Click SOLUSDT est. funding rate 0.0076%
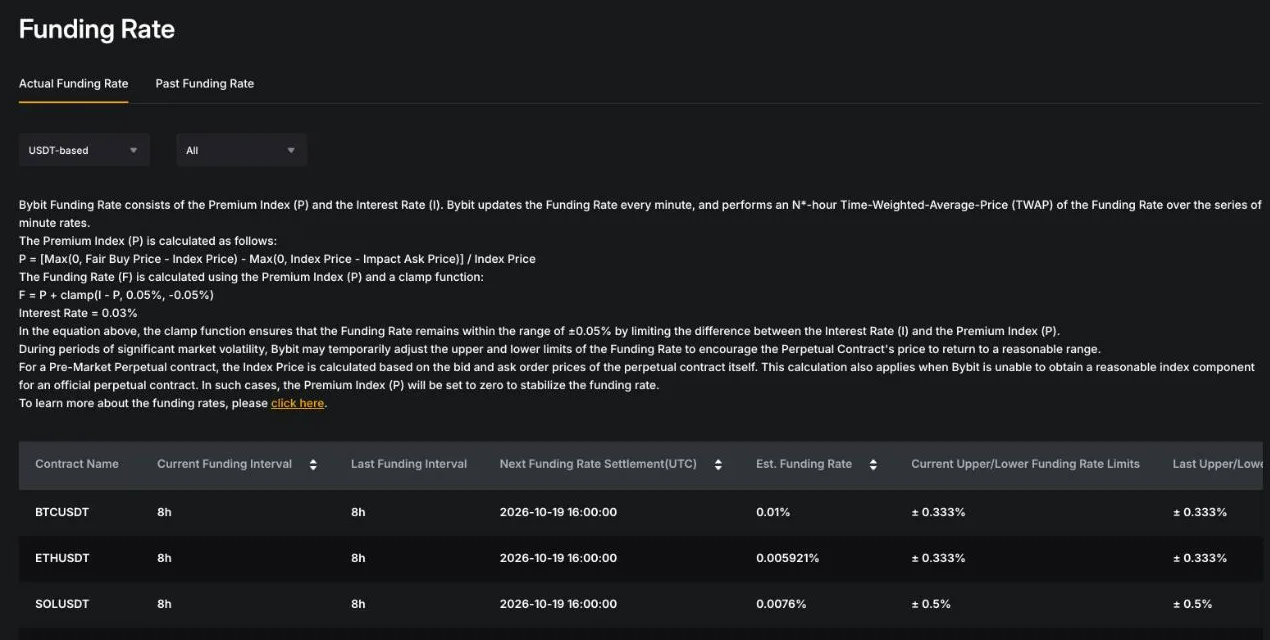This screenshot has width=1270, height=640. (781, 604)
